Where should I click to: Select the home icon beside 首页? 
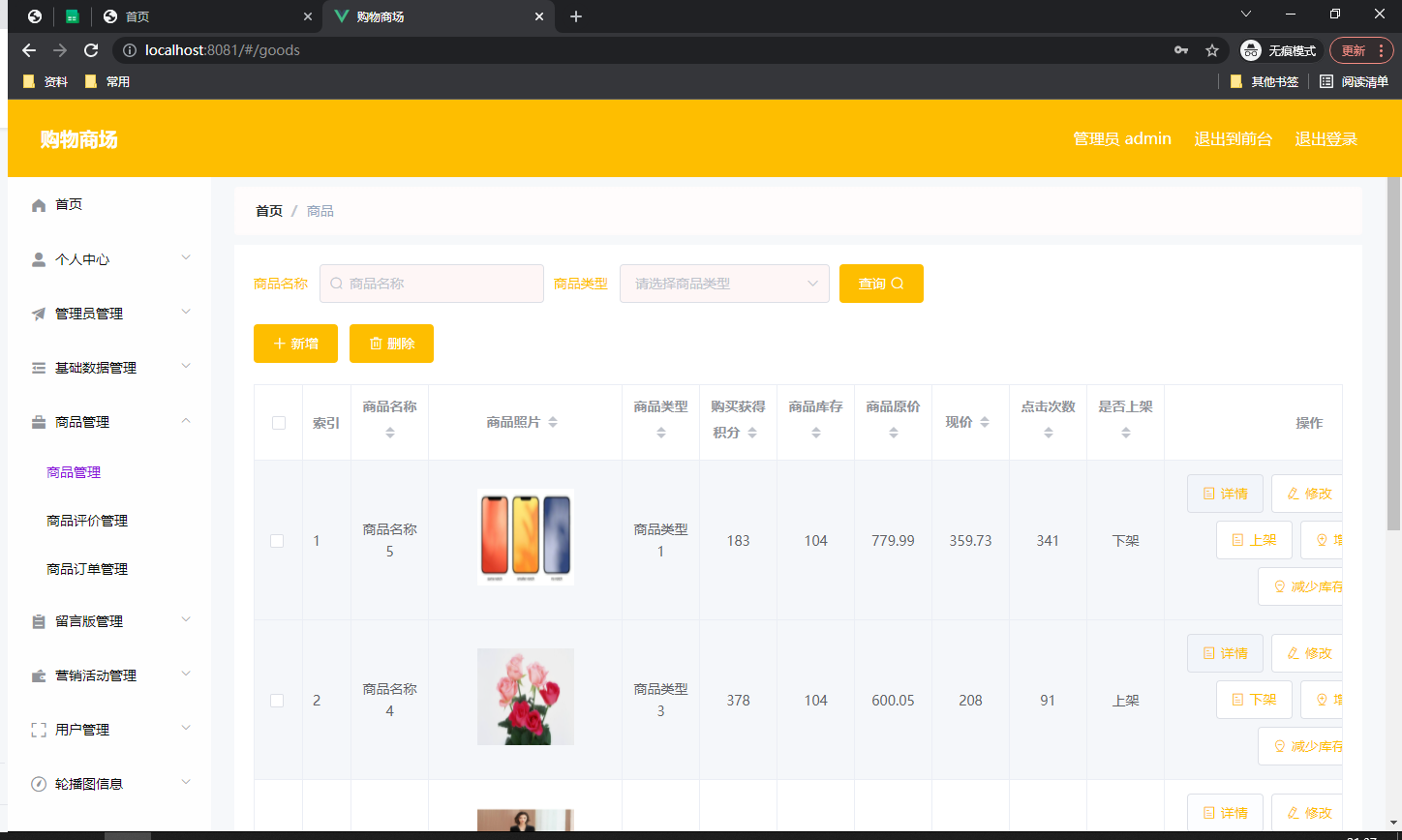tap(37, 204)
